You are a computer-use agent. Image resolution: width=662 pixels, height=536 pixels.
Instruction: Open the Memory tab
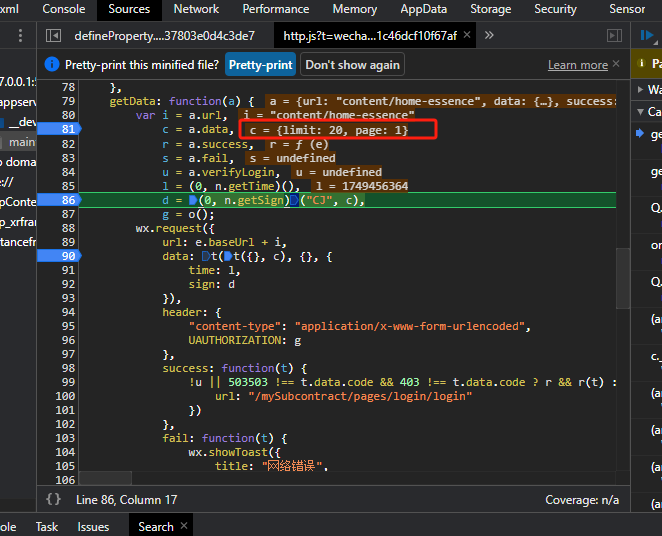(355, 9)
